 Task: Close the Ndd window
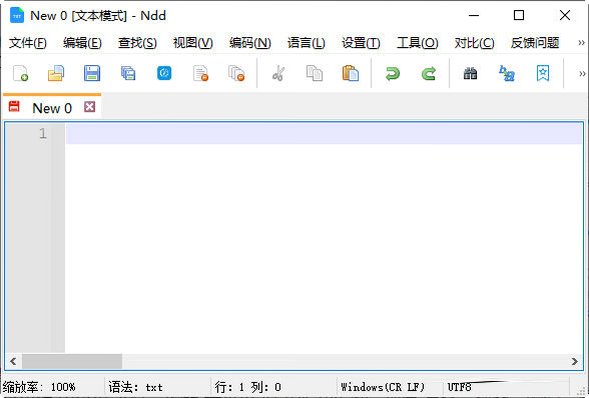(x=565, y=15)
